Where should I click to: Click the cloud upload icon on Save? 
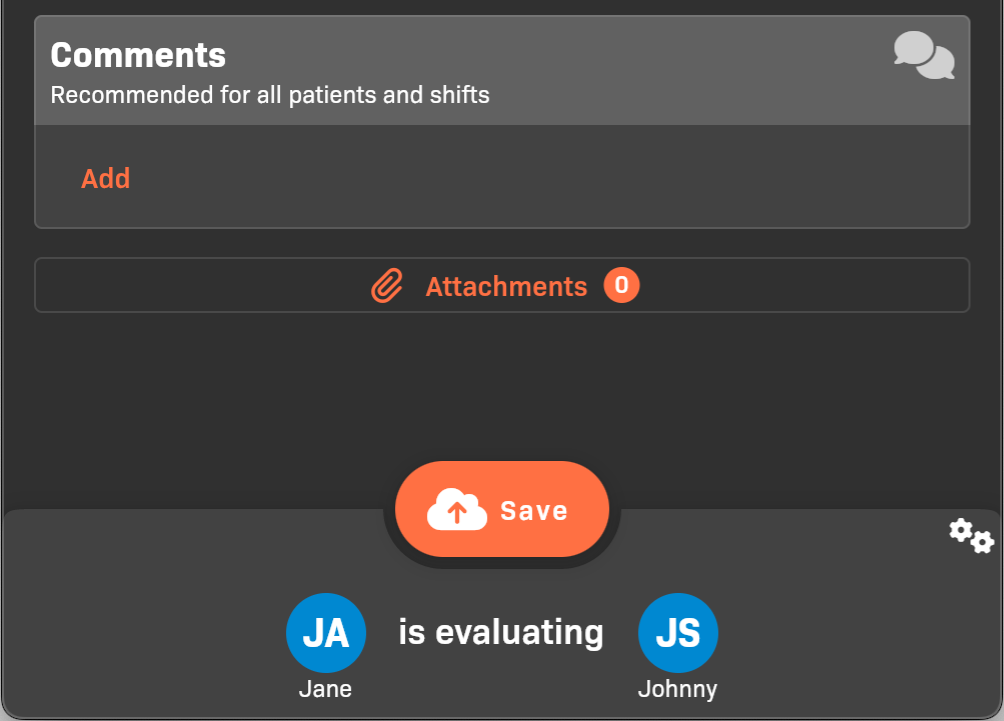tap(457, 511)
